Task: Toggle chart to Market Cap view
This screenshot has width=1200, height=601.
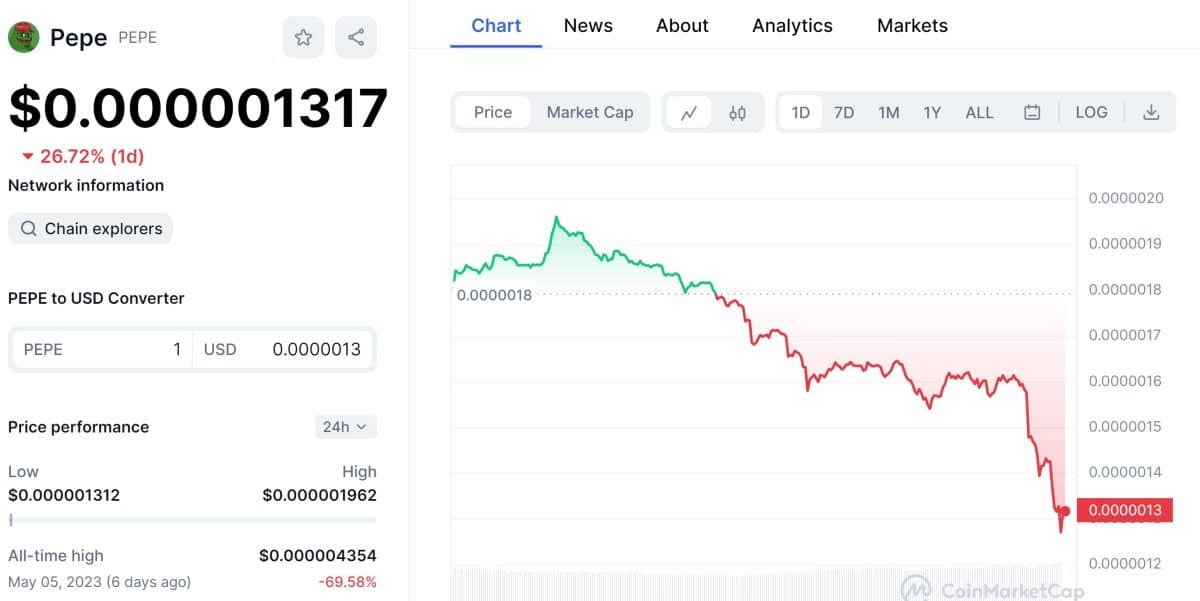Action: (590, 113)
